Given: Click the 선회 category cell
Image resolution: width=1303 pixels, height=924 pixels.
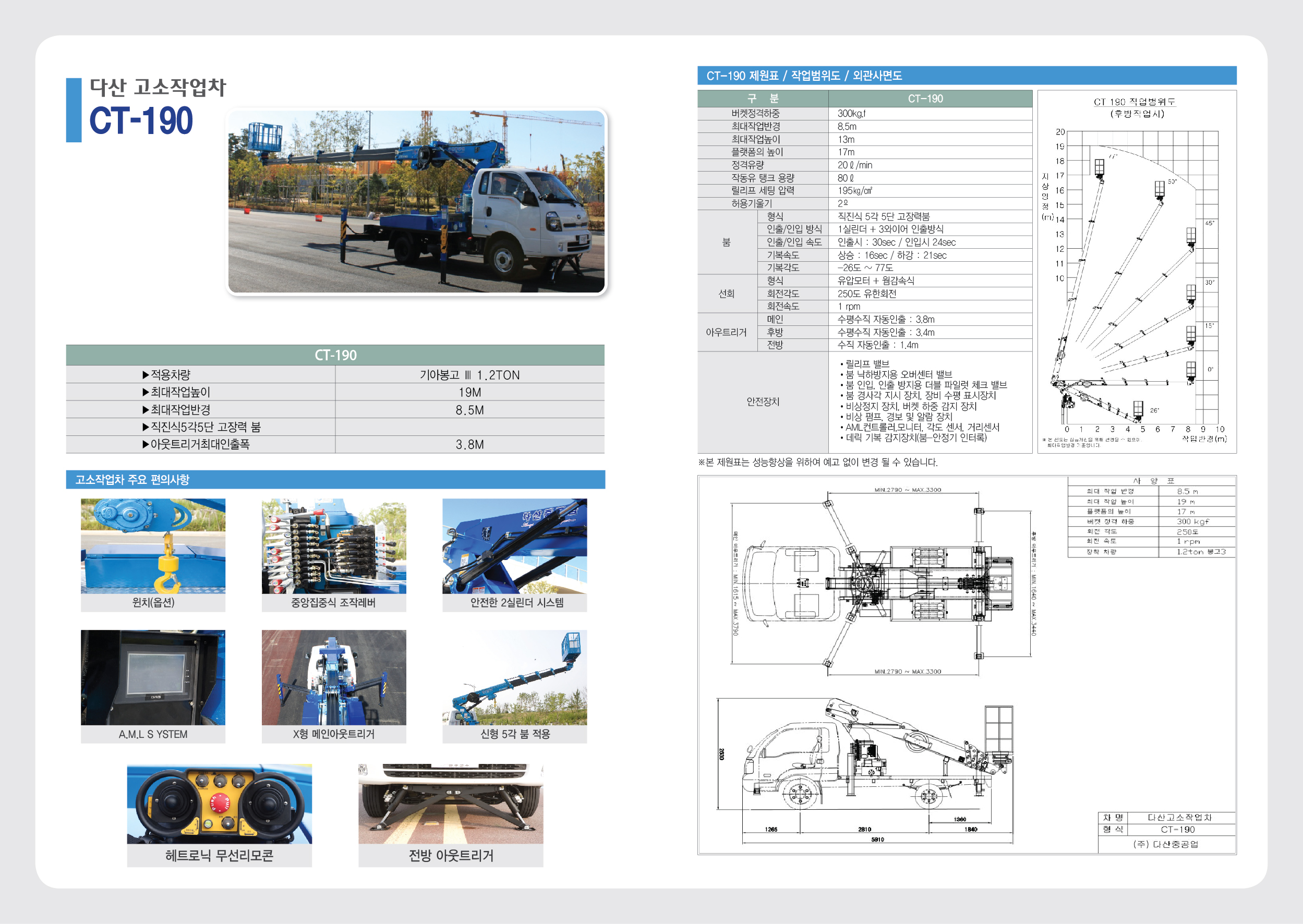Looking at the screenshot, I should 728,294.
